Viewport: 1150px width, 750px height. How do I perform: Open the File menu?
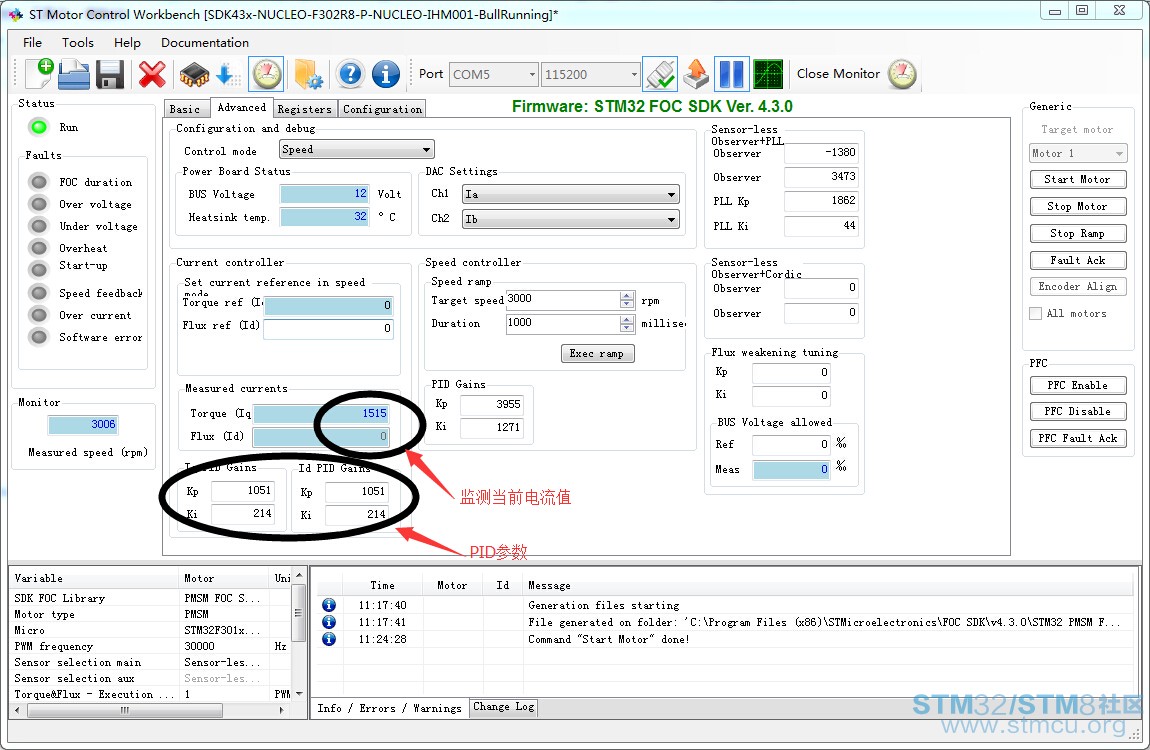[32, 43]
